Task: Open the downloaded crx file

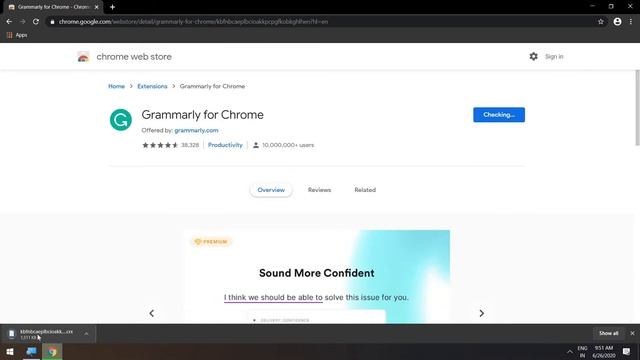Action: [42, 334]
